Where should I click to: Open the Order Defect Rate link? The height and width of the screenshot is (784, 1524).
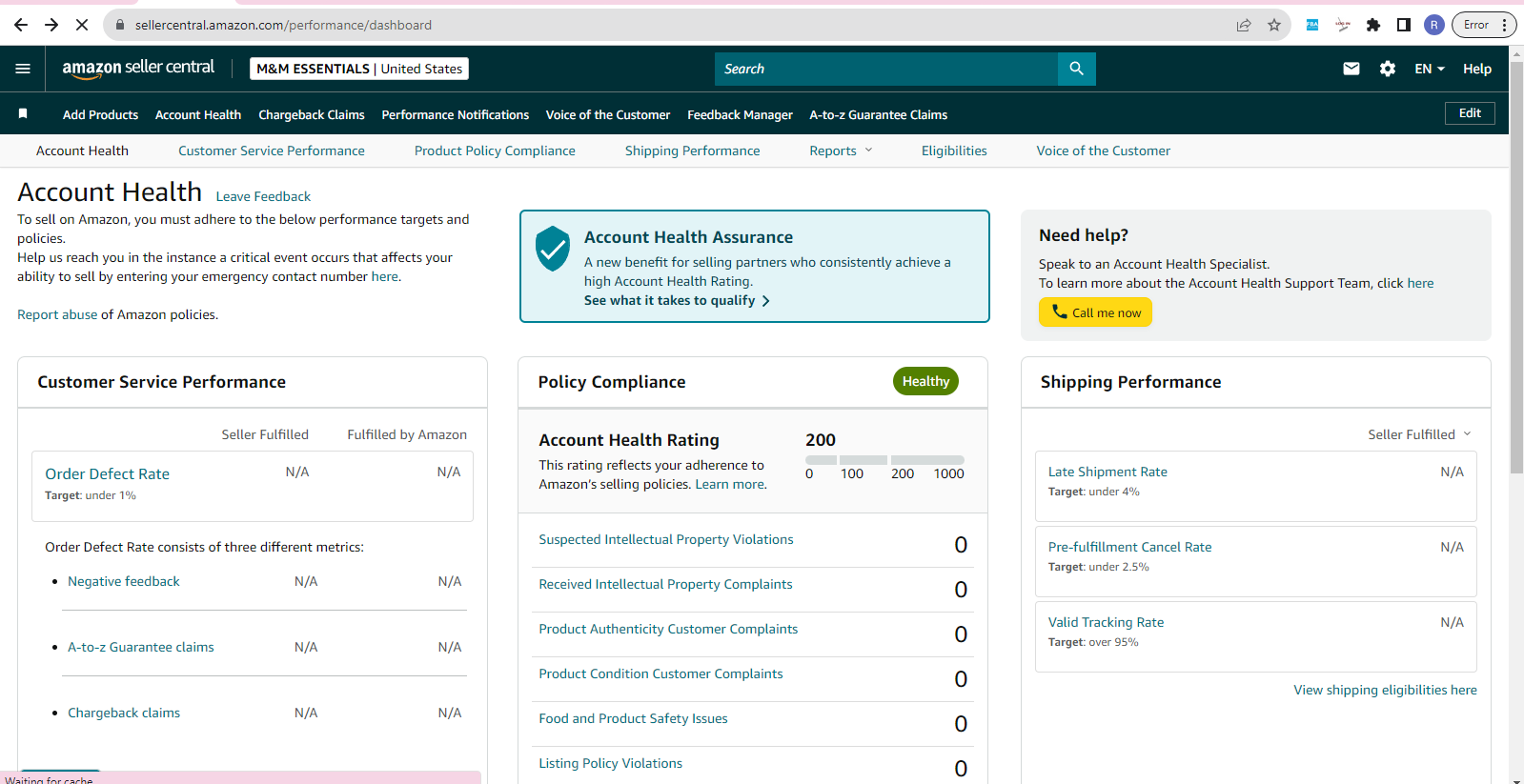pos(108,473)
